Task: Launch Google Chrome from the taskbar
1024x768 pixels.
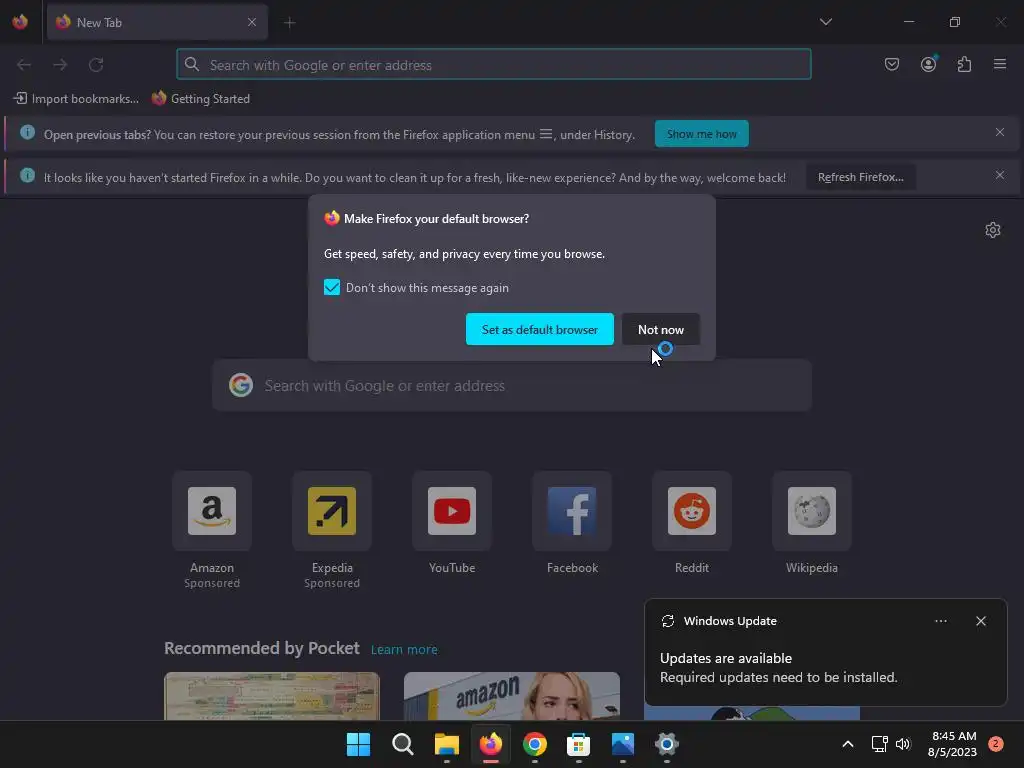Action: click(x=535, y=744)
